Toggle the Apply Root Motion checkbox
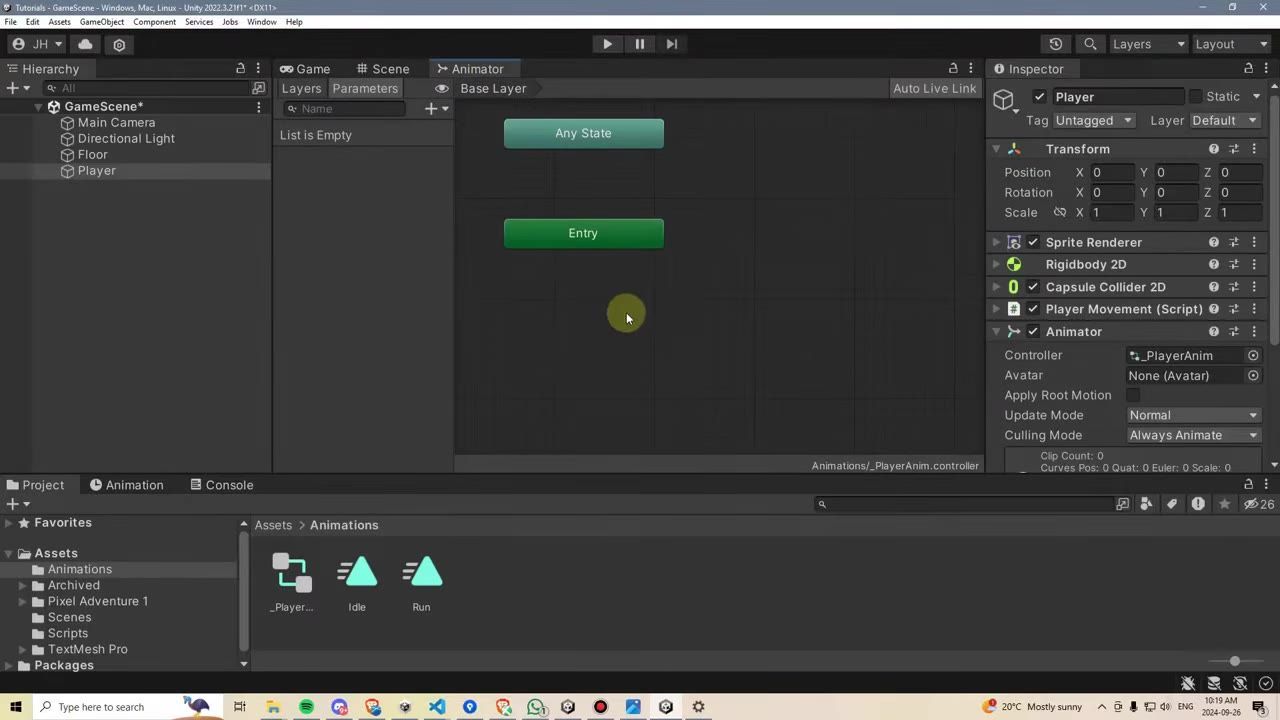Screen dimensions: 1280x720 click(x=1133, y=395)
